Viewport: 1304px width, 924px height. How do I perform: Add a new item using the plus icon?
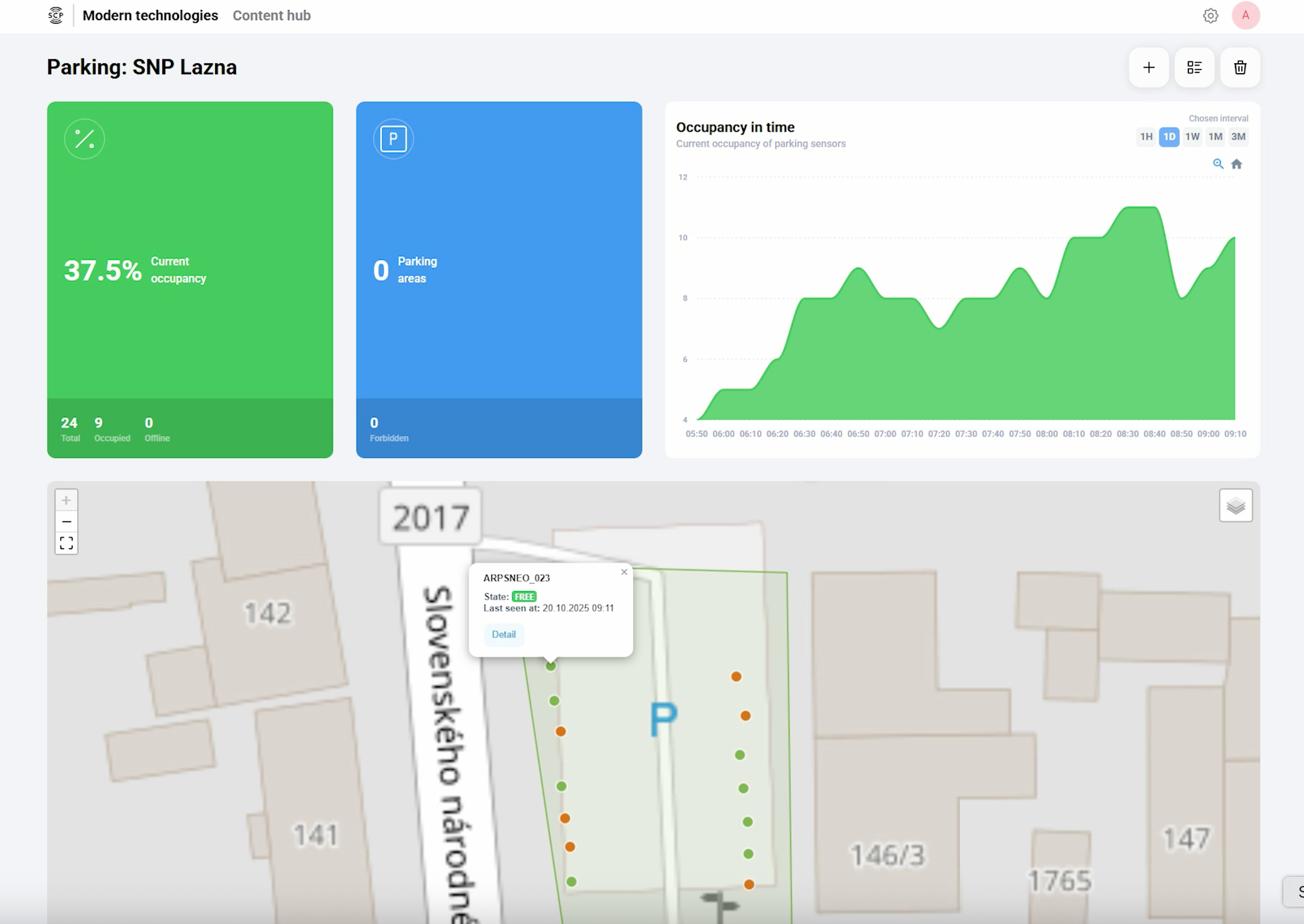[1149, 67]
